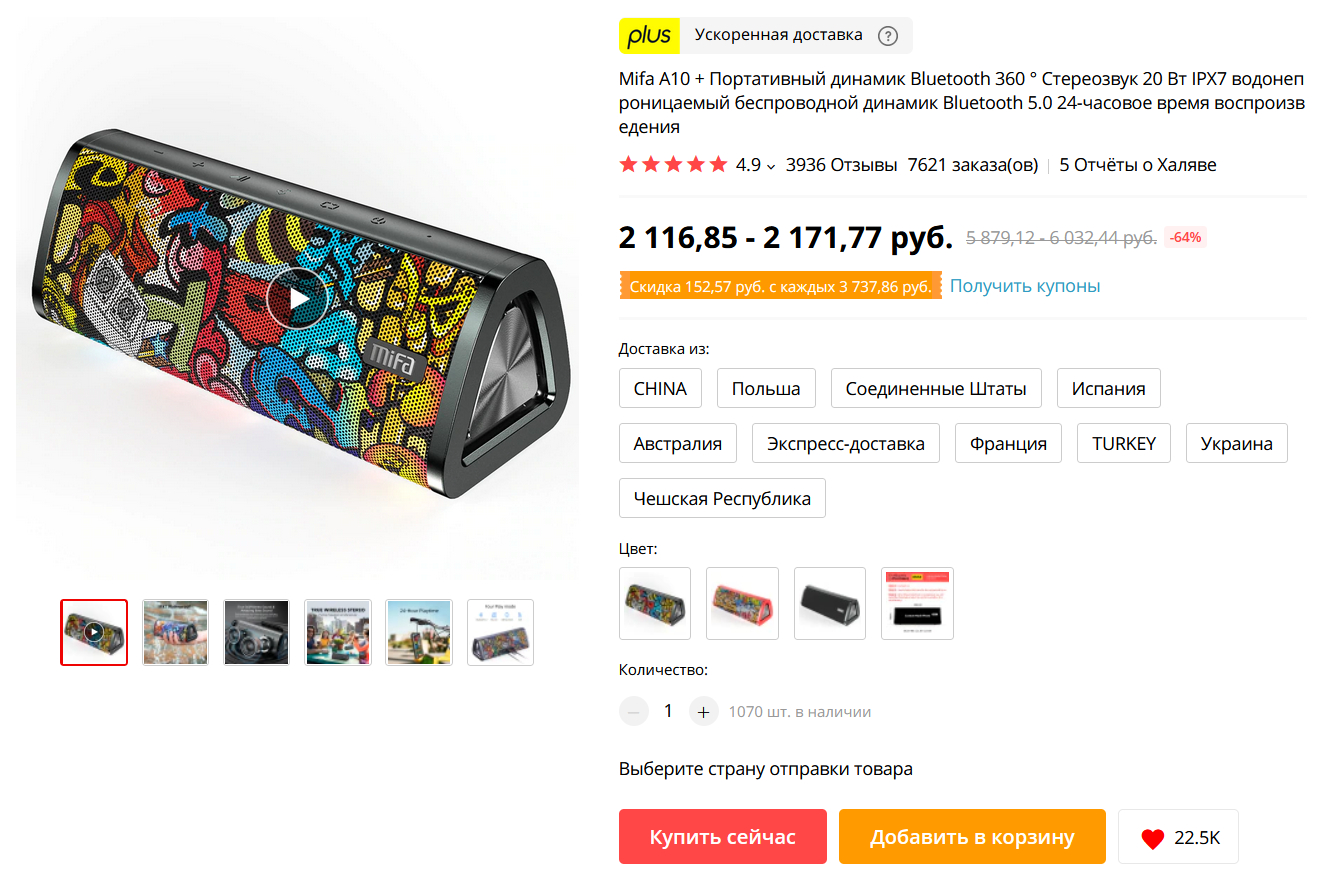The image size is (1342, 874).
Task: Choose the black speaker color option
Action: coord(830,603)
